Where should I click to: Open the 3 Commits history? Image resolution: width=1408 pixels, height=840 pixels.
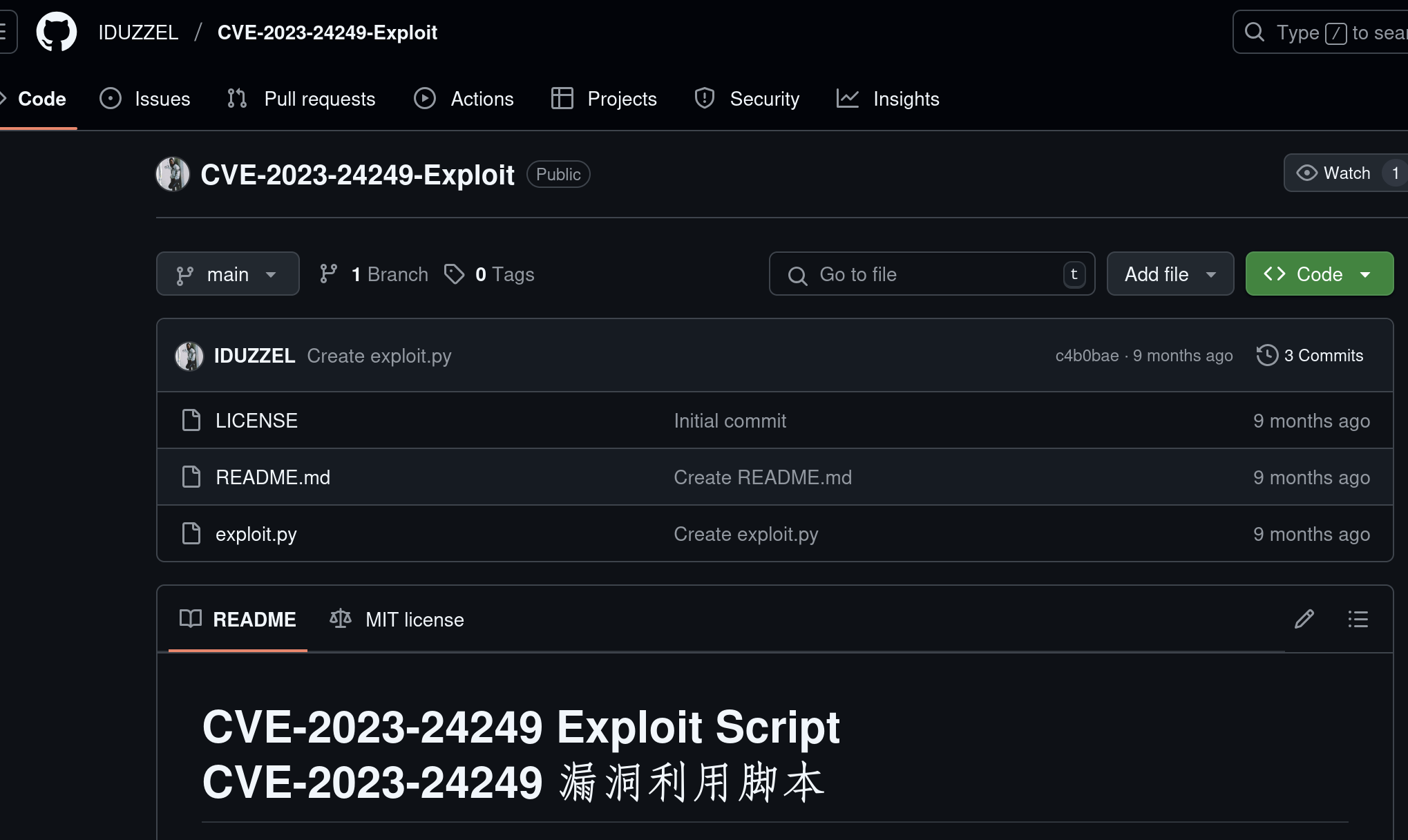click(x=1310, y=356)
